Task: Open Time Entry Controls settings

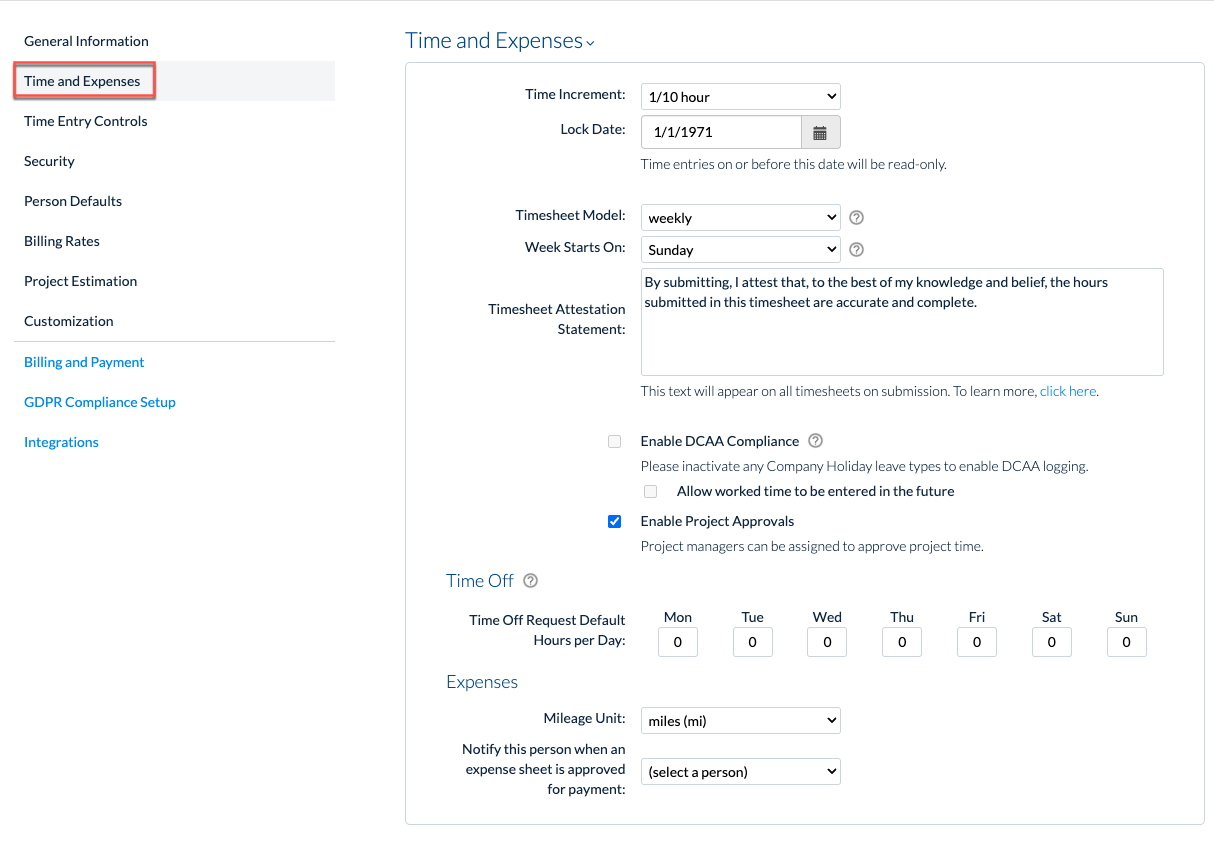Action: tap(86, 121)
